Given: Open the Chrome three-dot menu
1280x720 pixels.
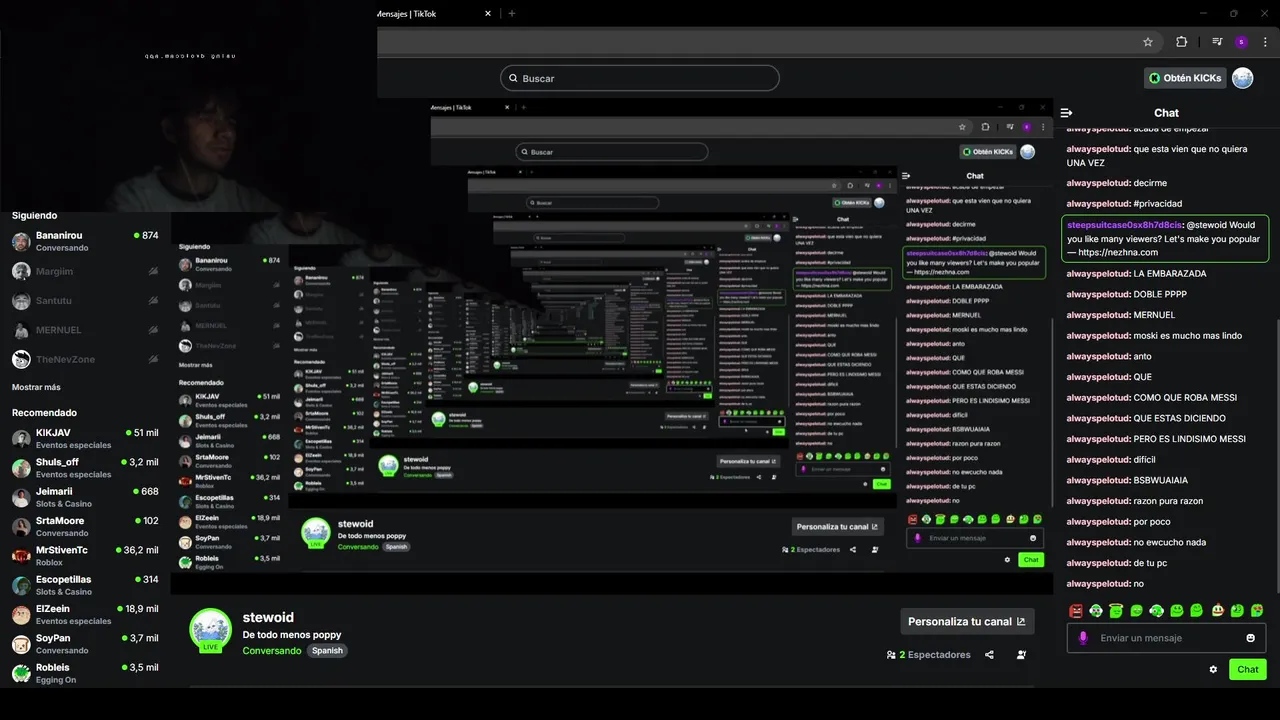Looking at the screenshot, I should click(x=1266, y=42).
